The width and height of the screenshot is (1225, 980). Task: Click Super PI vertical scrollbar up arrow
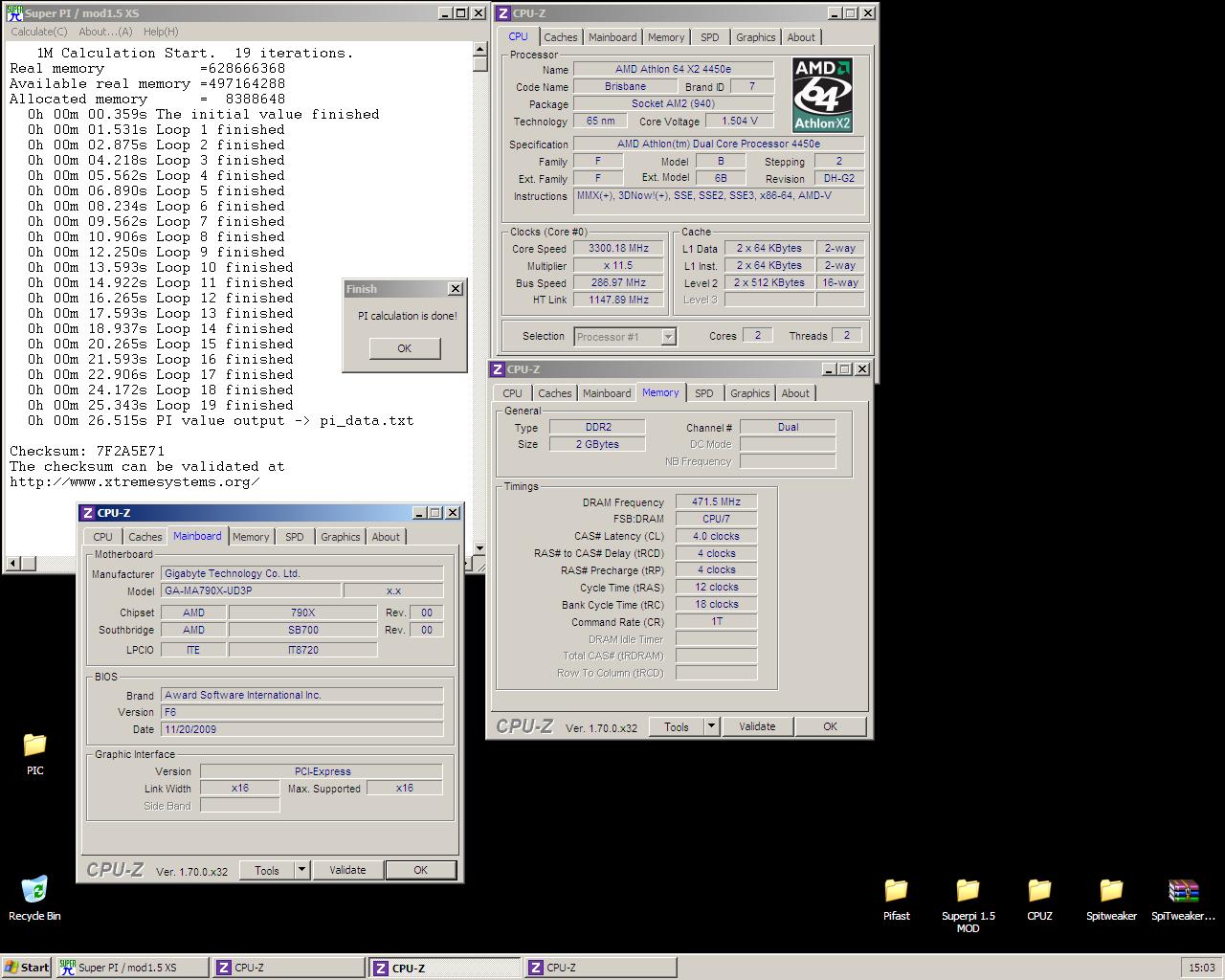point(480,50)
